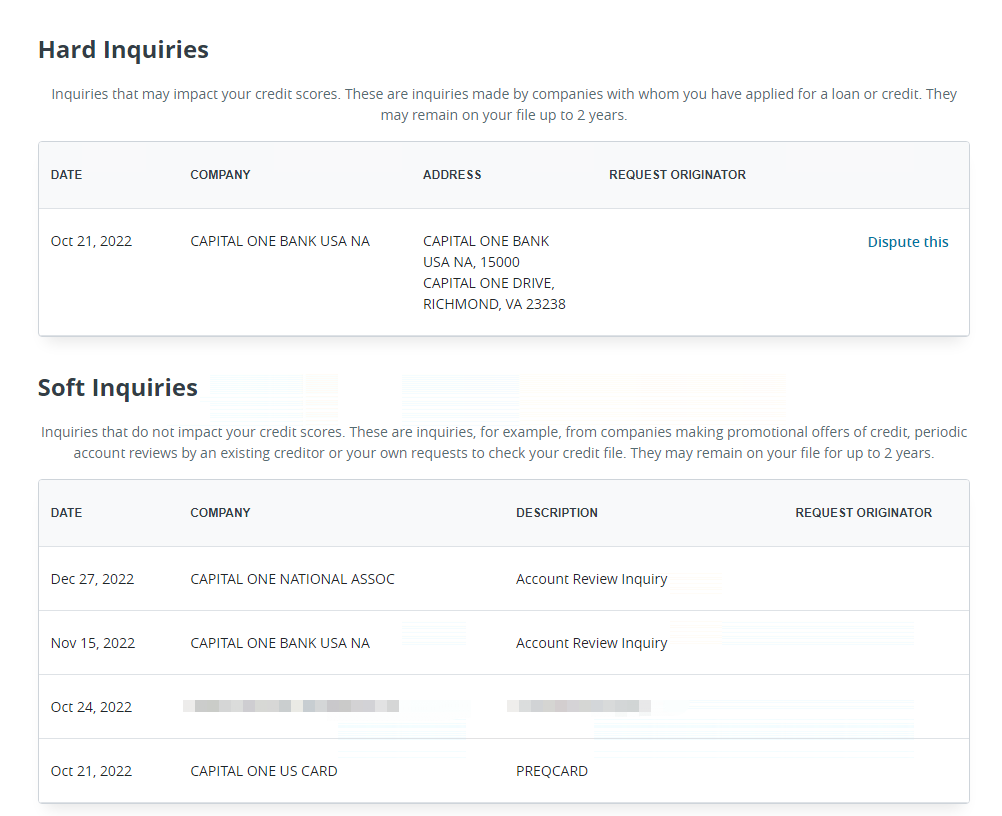Select the RICHMOND, VA 23238 address line
1002x816 pixels.
[494, 305]
